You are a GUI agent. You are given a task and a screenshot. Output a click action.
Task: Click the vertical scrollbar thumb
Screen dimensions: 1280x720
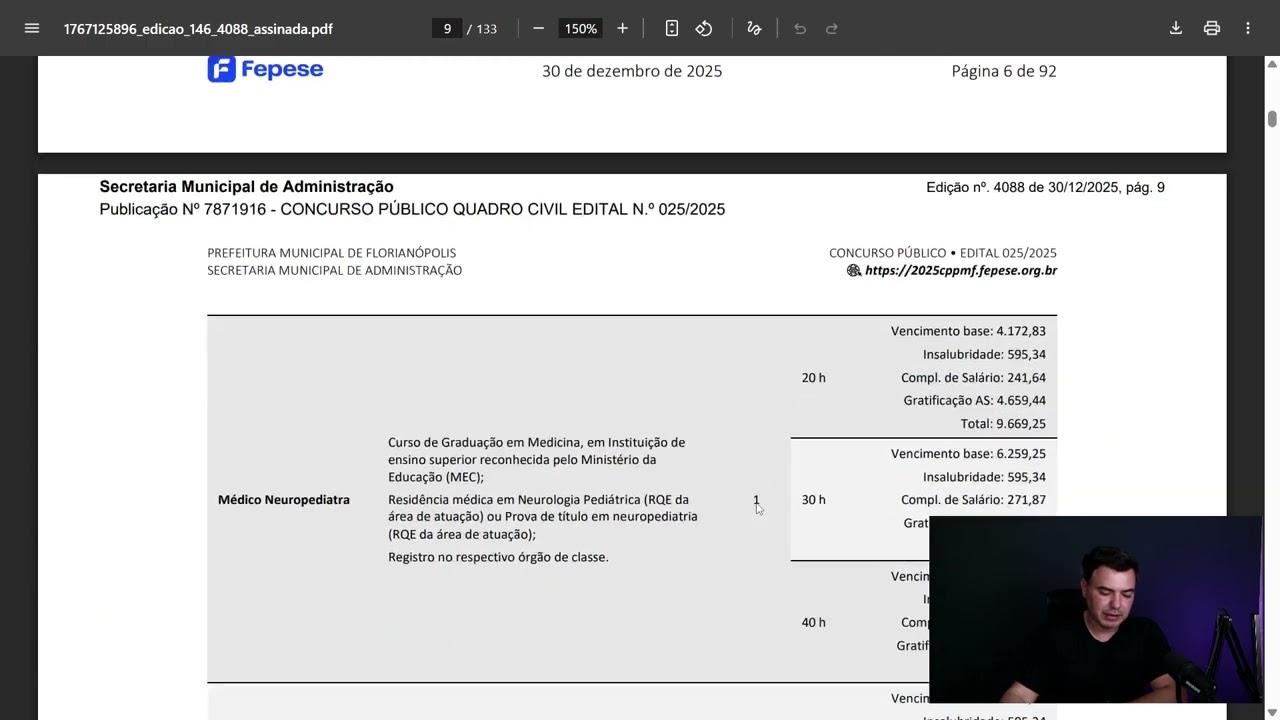[x=1272, y=118]
